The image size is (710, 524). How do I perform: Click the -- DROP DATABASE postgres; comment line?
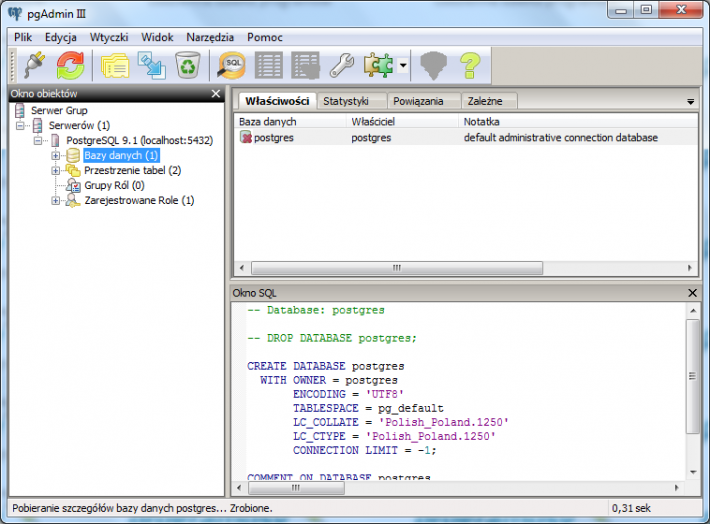click(331, 338)
